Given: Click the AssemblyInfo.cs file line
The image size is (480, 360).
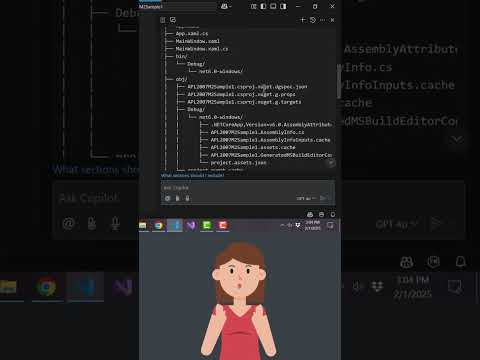Looking at the screenshot, I should pyautogui.click(x=257, y=132).
